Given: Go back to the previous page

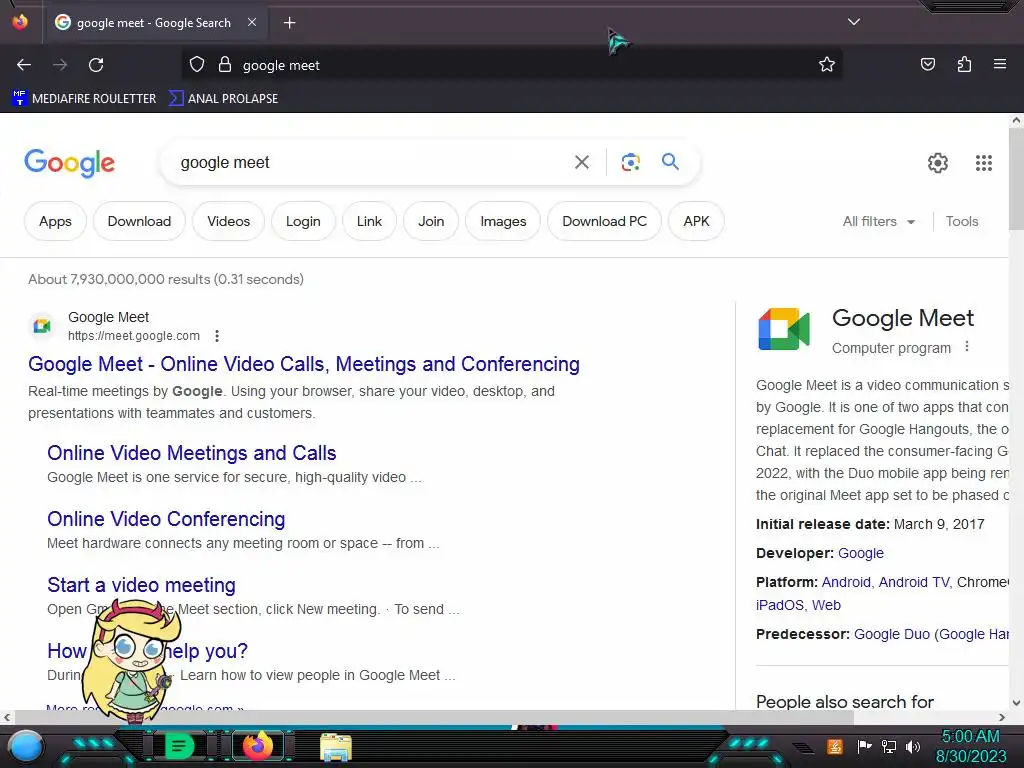Looking at the screenshot, I should 24,65.
